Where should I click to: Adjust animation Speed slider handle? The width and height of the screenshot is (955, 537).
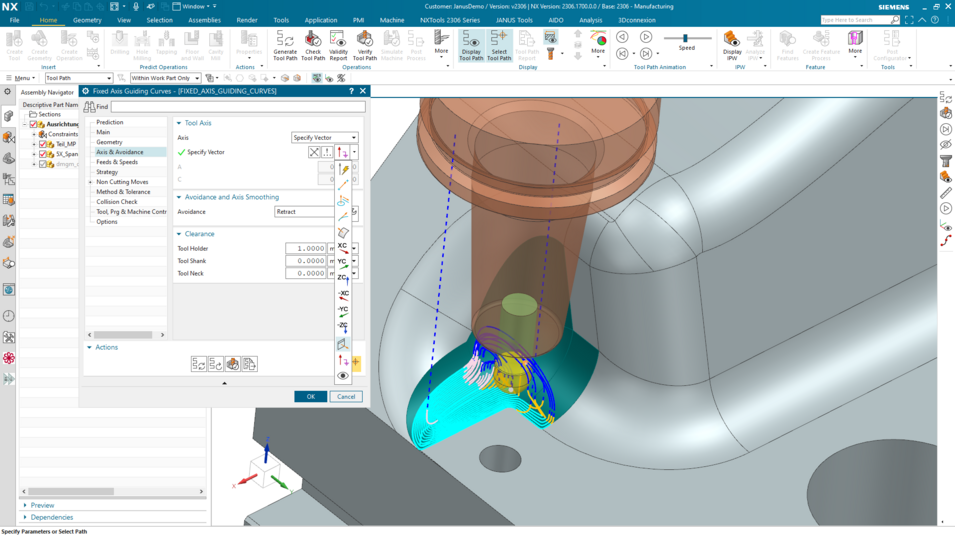pos(685,38)
